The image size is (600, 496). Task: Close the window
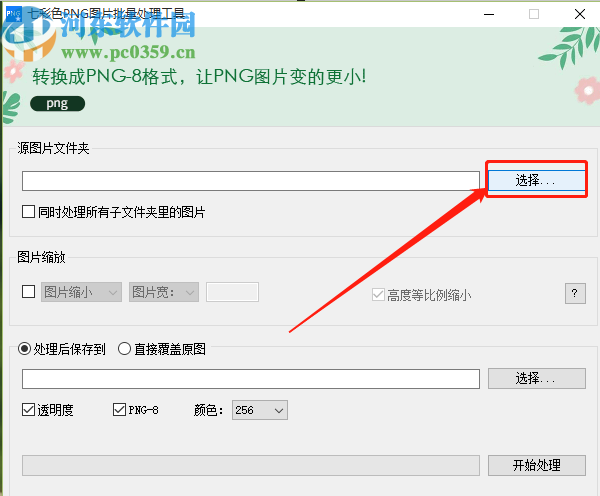pyautogui.click(x=580, y=15)
